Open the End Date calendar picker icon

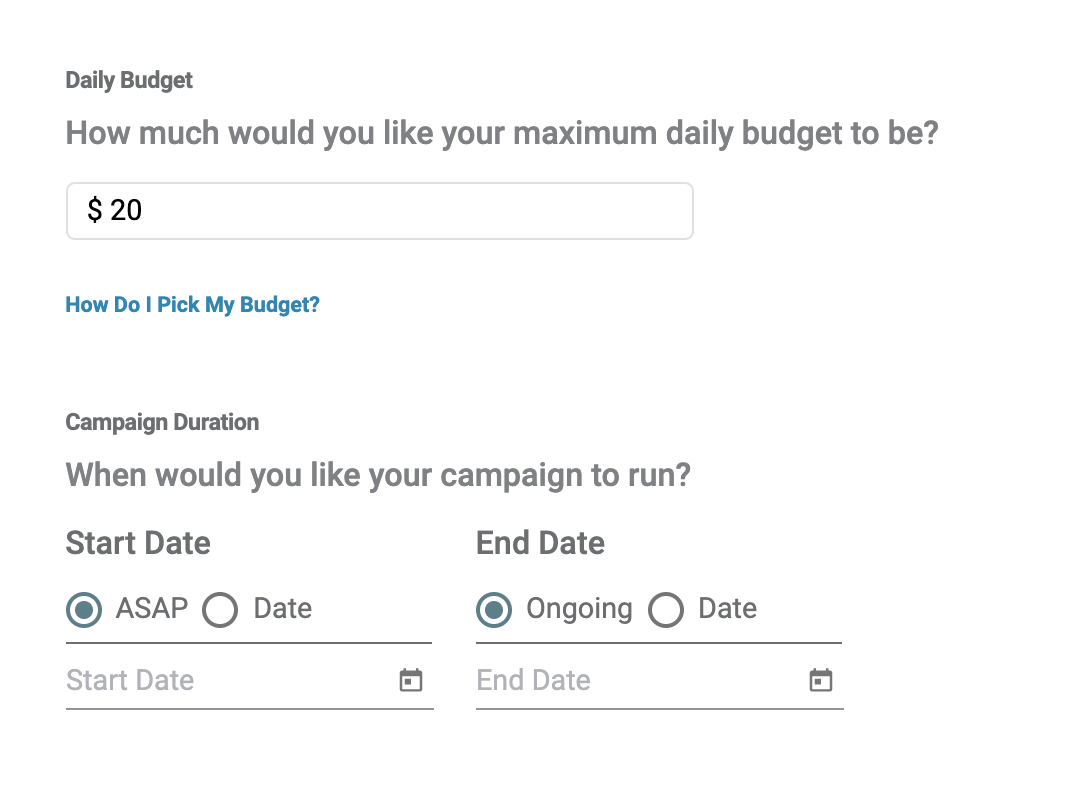click(820, 680)
